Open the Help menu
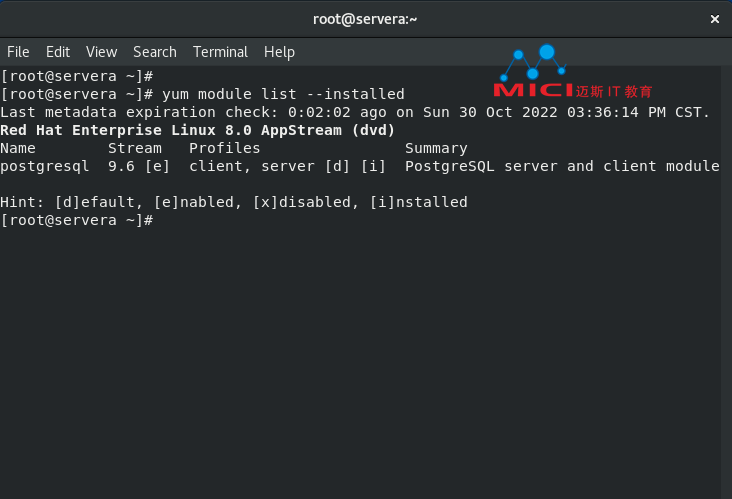This screenshot has width=732, height=499. pos(279,52)
